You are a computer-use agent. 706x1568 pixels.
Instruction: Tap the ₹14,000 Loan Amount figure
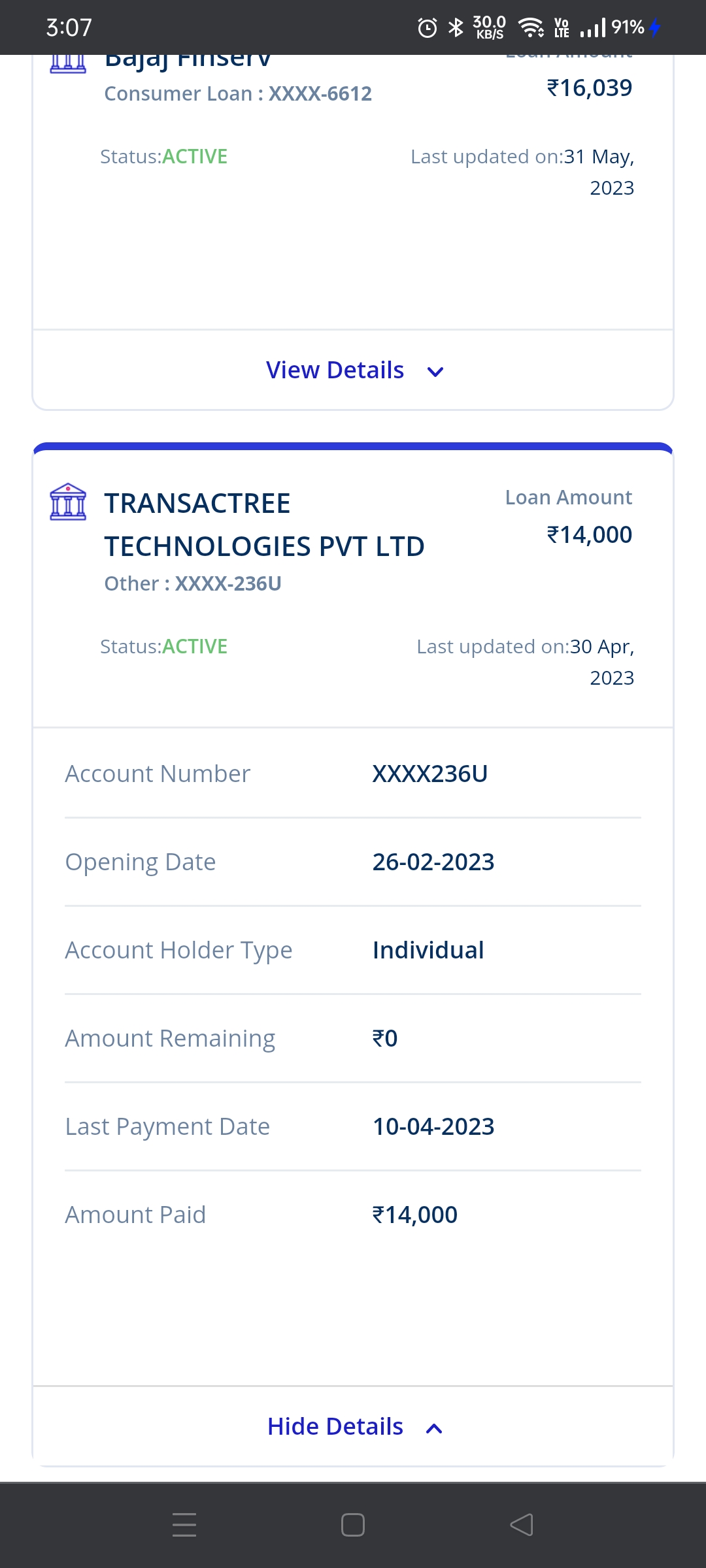click(x=589, y=534)
